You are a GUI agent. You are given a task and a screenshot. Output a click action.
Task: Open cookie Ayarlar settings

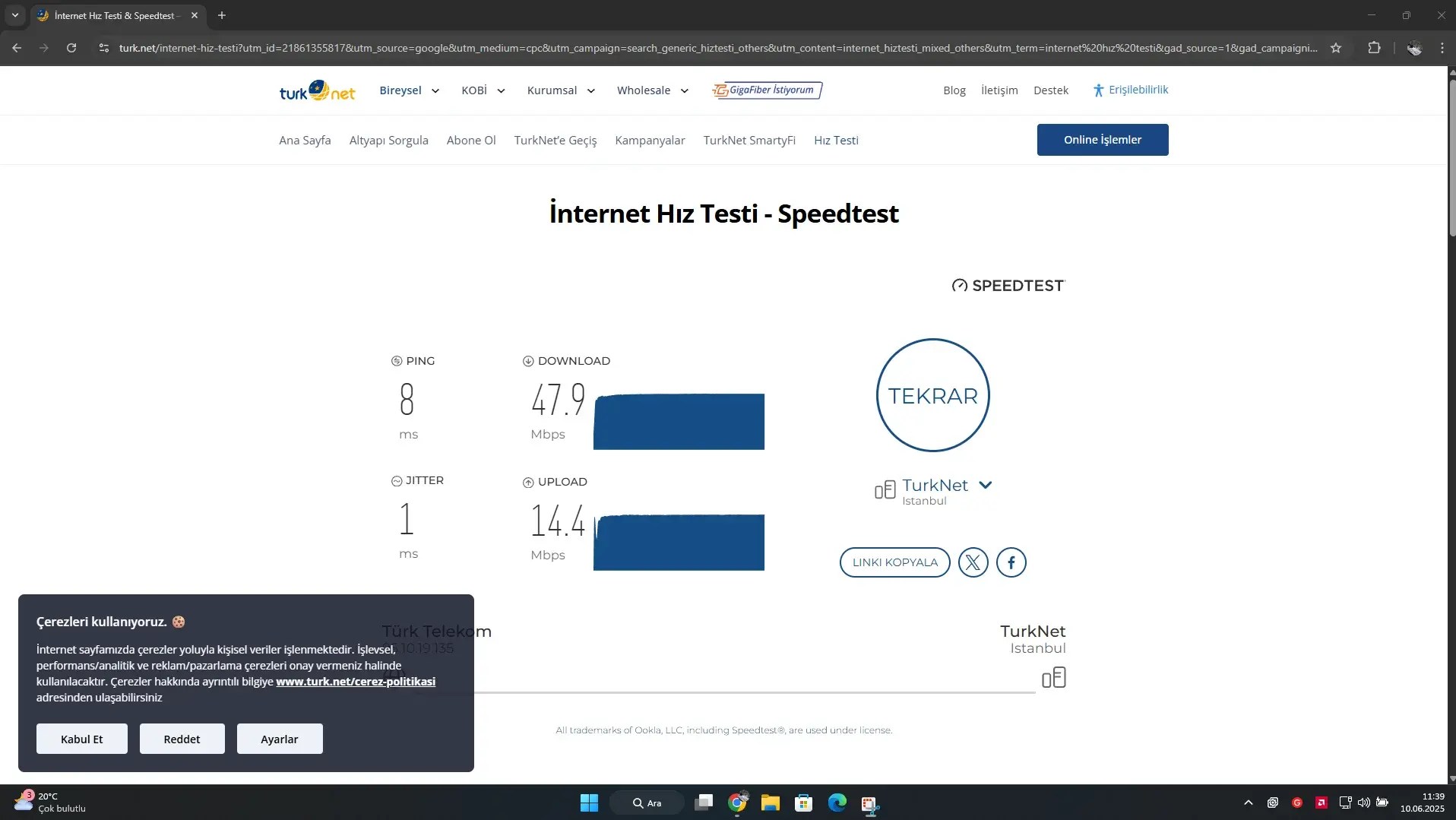point(280,739)
